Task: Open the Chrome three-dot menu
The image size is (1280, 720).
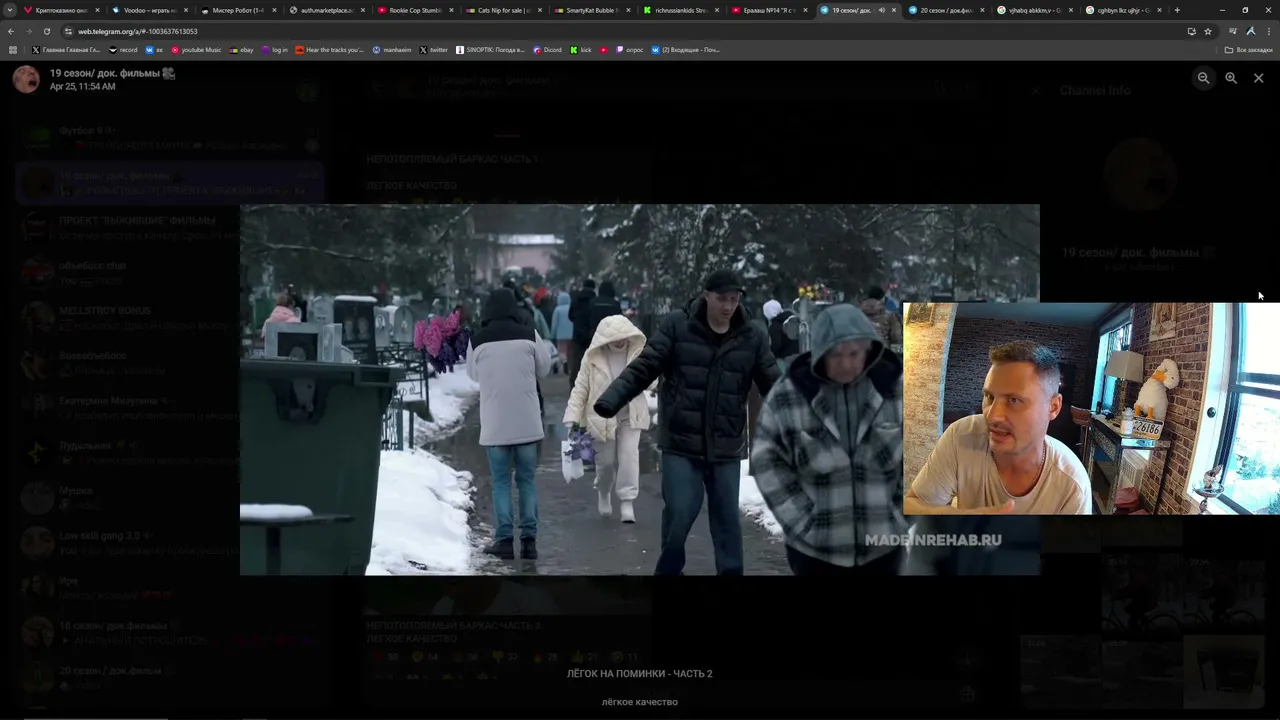Action: pyautogui.click(x=1267, y=31)
